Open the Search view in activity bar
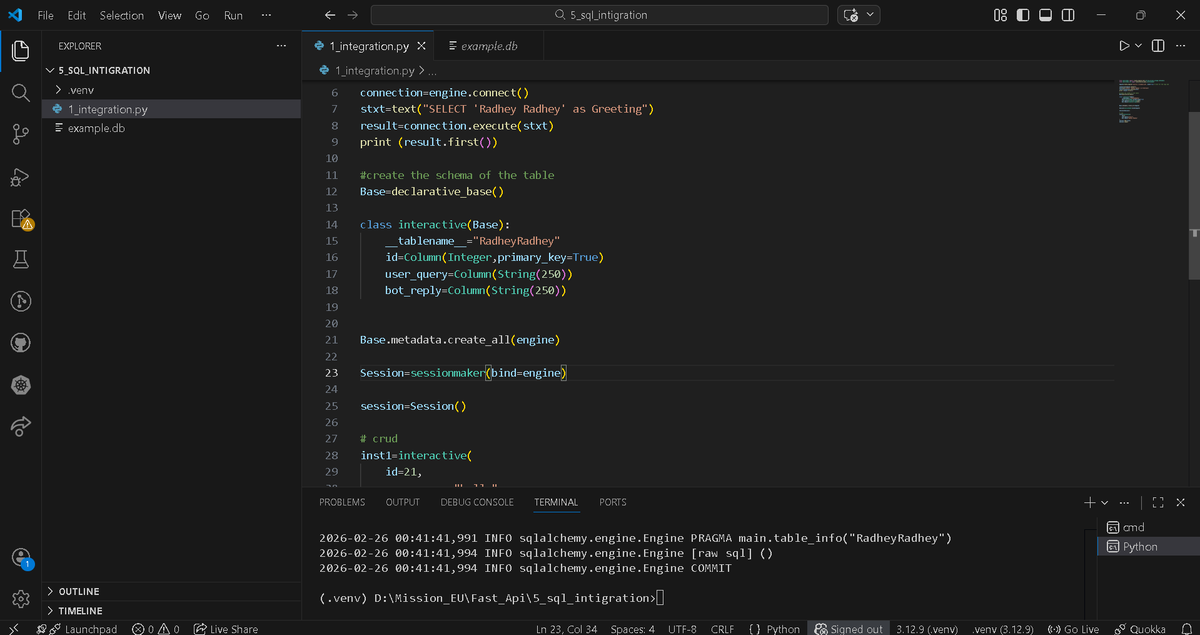This screenshot has height=635, width=1200. (x=20, y=92)
